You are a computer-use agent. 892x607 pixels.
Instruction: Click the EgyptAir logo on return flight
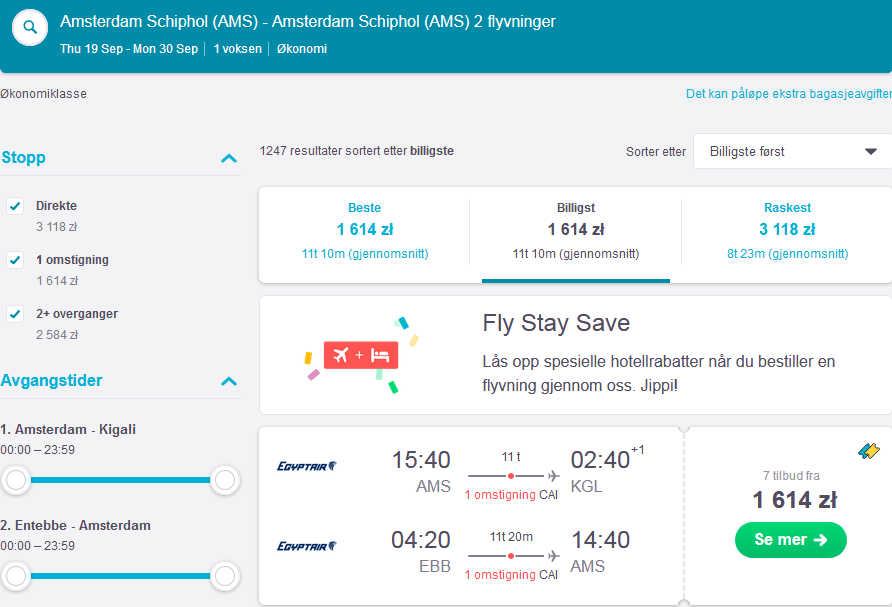tap(307, 546)
